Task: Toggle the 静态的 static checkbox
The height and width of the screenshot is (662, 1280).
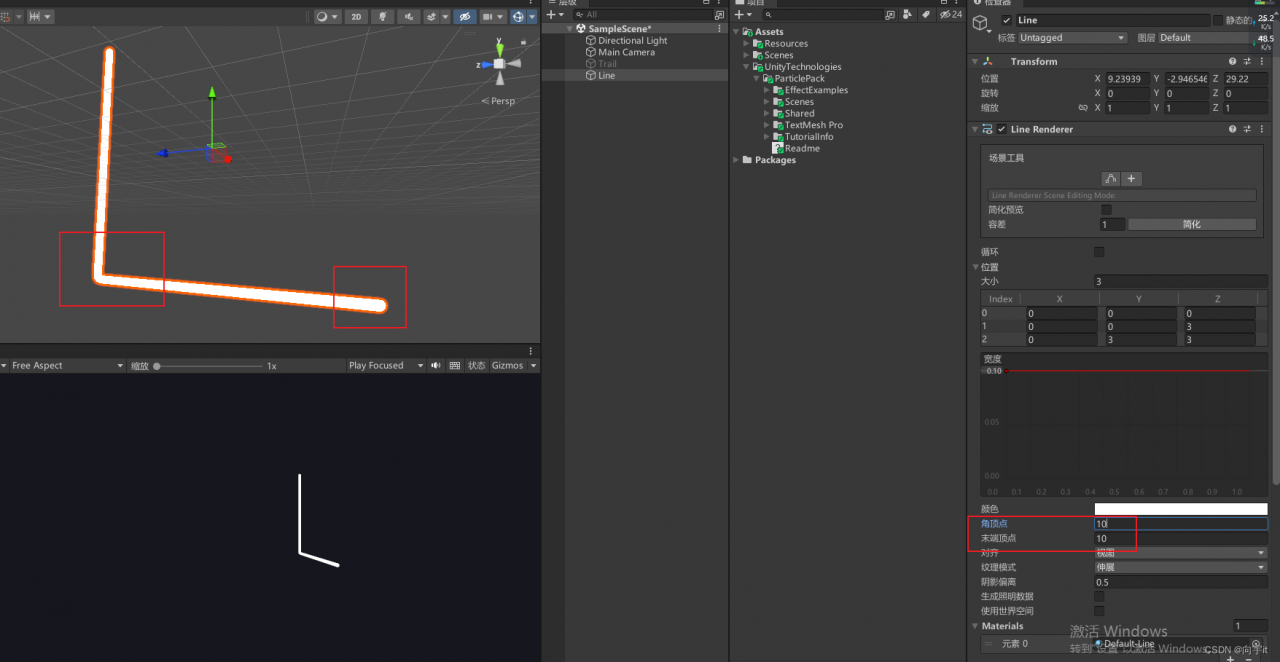Action: (1218, 20)
